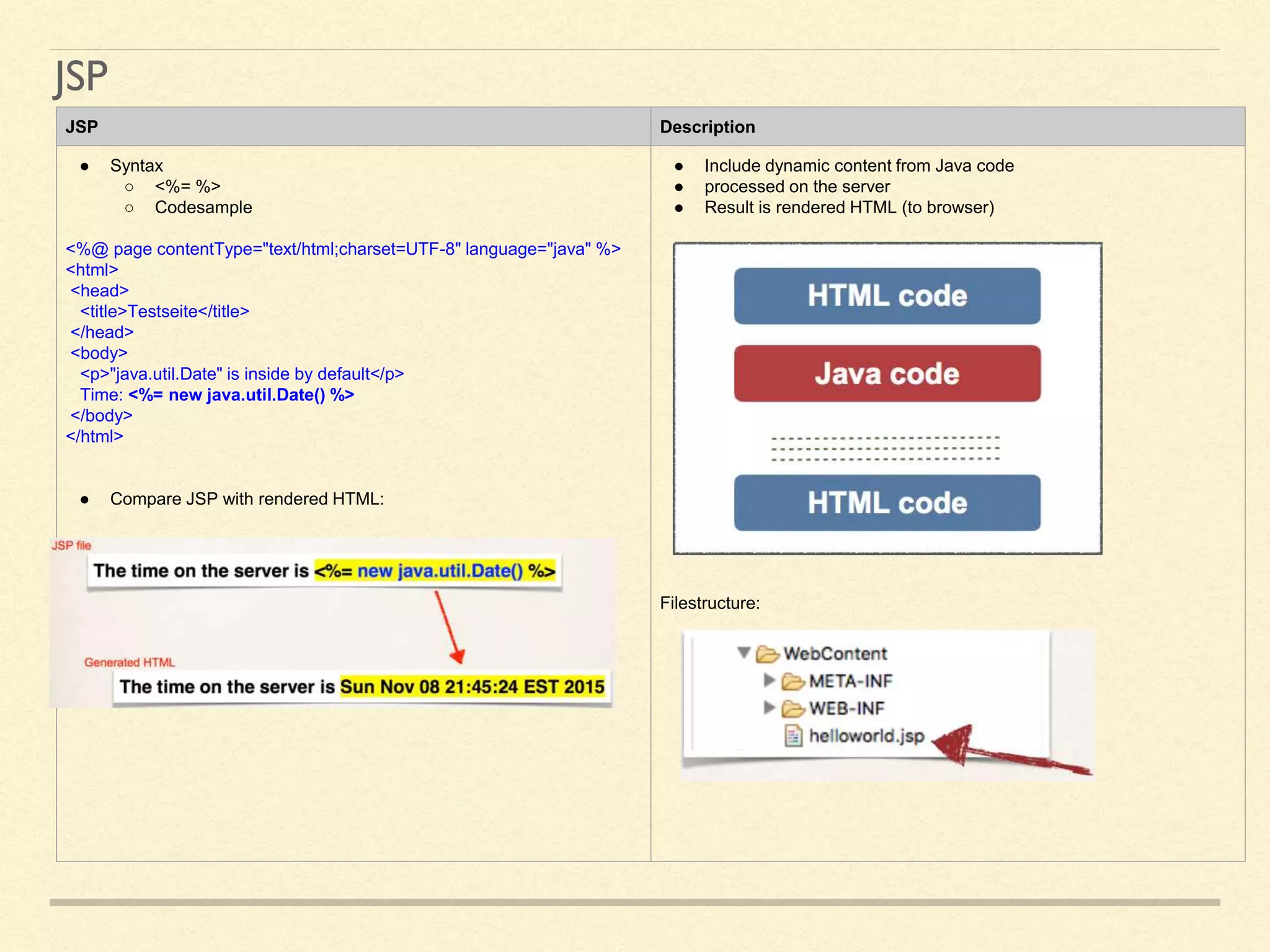
Task: Click the red 'JSP file' label
Action: pyautogui.click(x=71, y=545)
